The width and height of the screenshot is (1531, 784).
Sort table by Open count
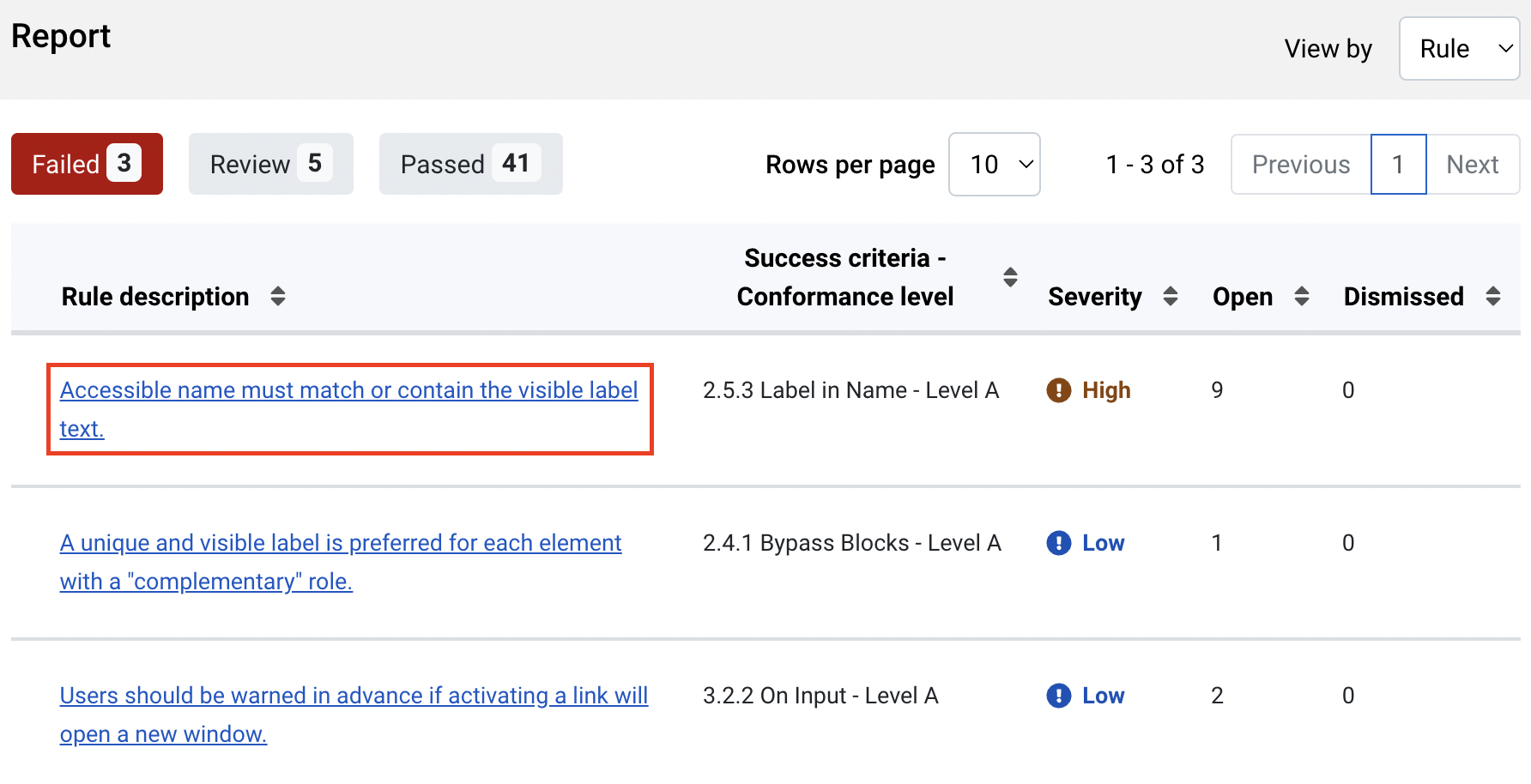coord(1301,297)
